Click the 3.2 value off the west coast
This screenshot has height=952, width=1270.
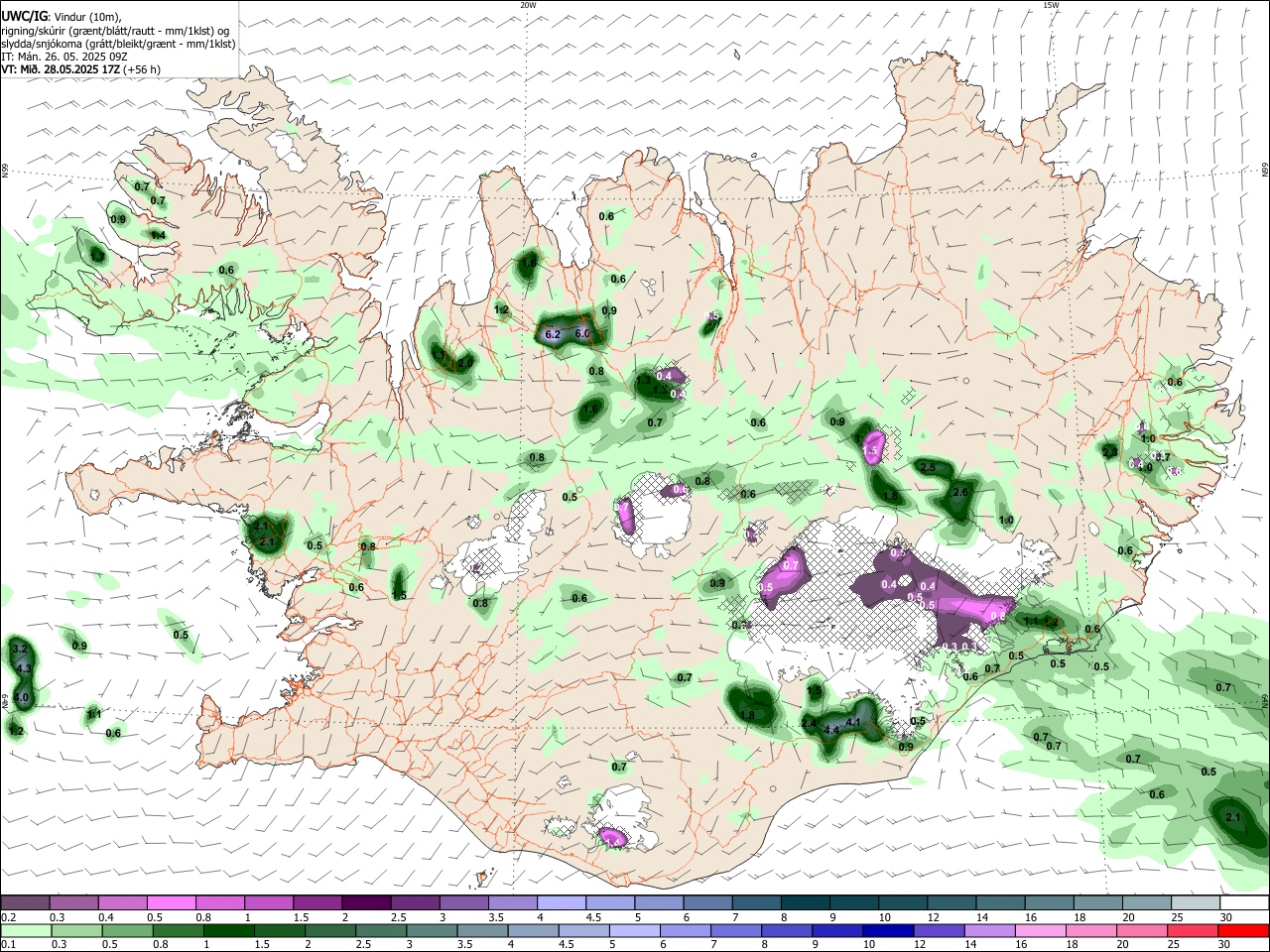19,650
